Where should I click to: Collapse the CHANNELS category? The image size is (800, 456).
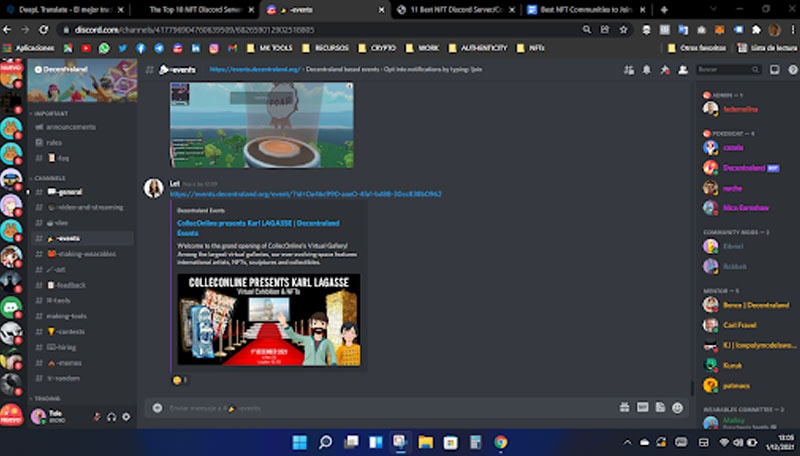(48, 178)
